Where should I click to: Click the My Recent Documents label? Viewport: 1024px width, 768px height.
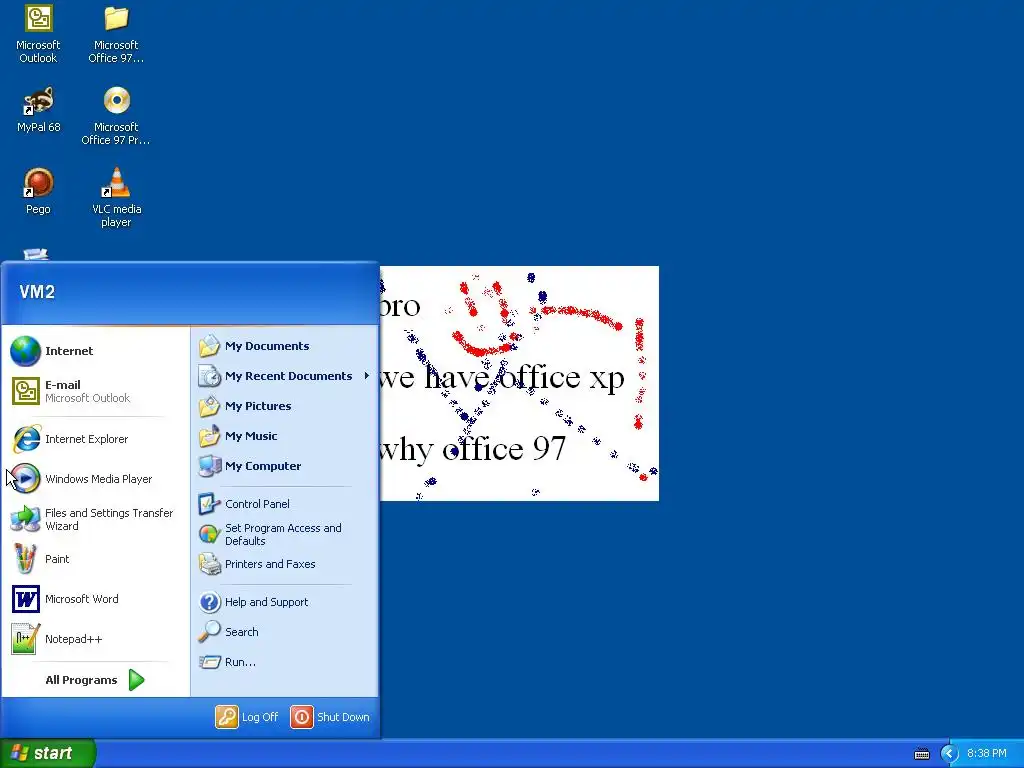pyautogui.click(x=288, y=376)
